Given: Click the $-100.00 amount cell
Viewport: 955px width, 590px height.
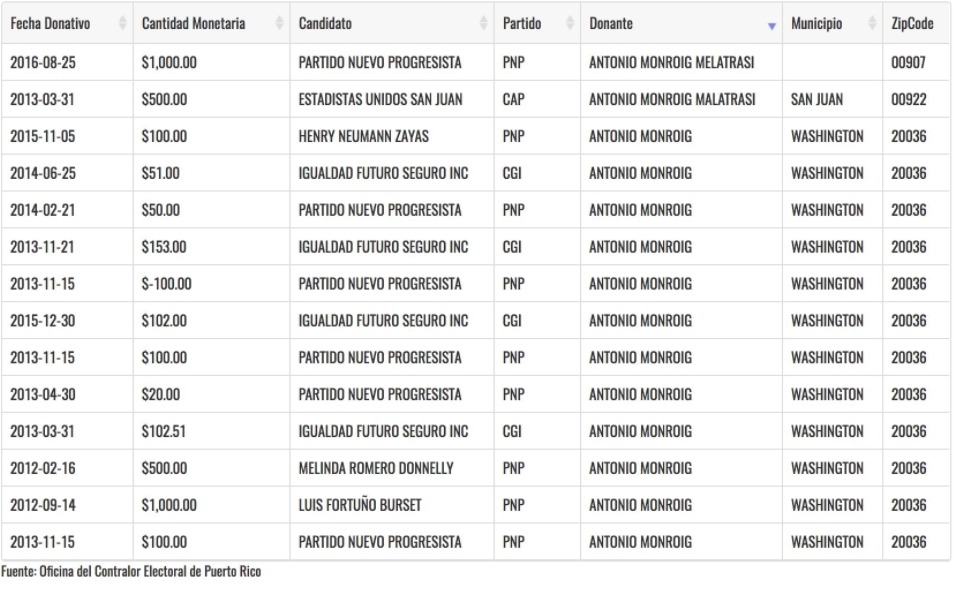Looking at the screenshot, I should (x=211, y=284).
